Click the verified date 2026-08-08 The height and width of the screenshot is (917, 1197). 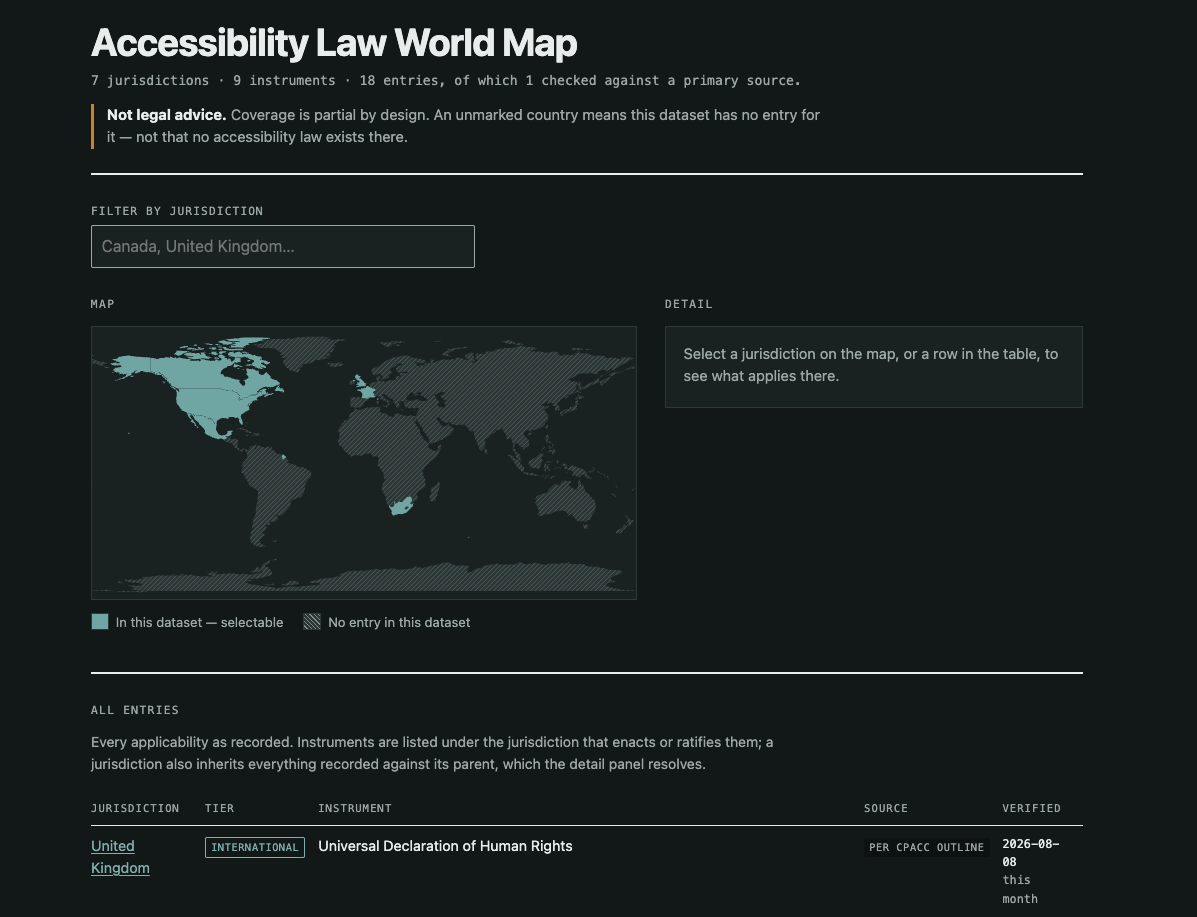(1031, 853)
